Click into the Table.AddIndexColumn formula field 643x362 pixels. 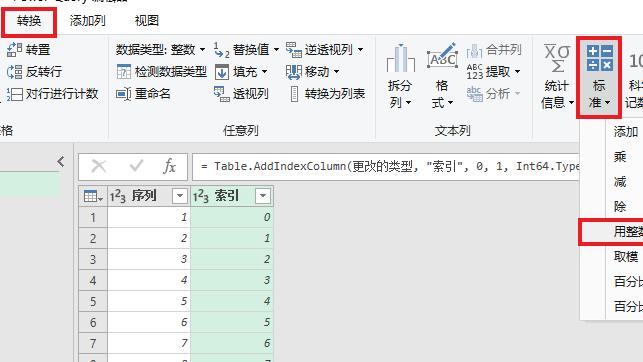point(386,166)
